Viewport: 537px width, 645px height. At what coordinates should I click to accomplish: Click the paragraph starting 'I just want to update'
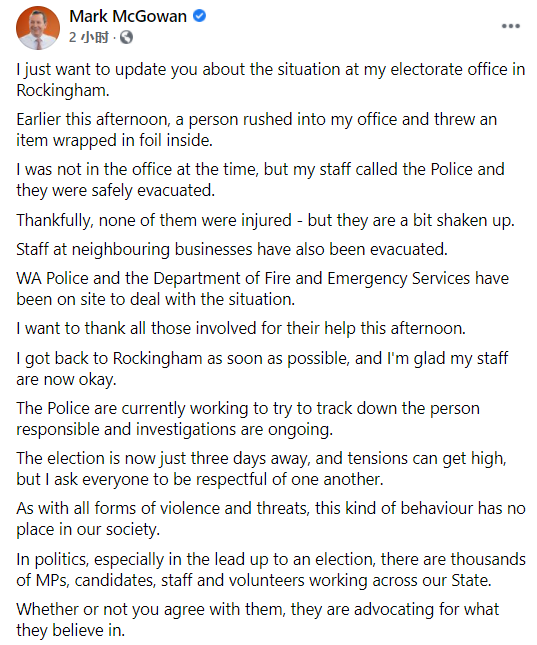pyautogui.click(x=271, y=80)
